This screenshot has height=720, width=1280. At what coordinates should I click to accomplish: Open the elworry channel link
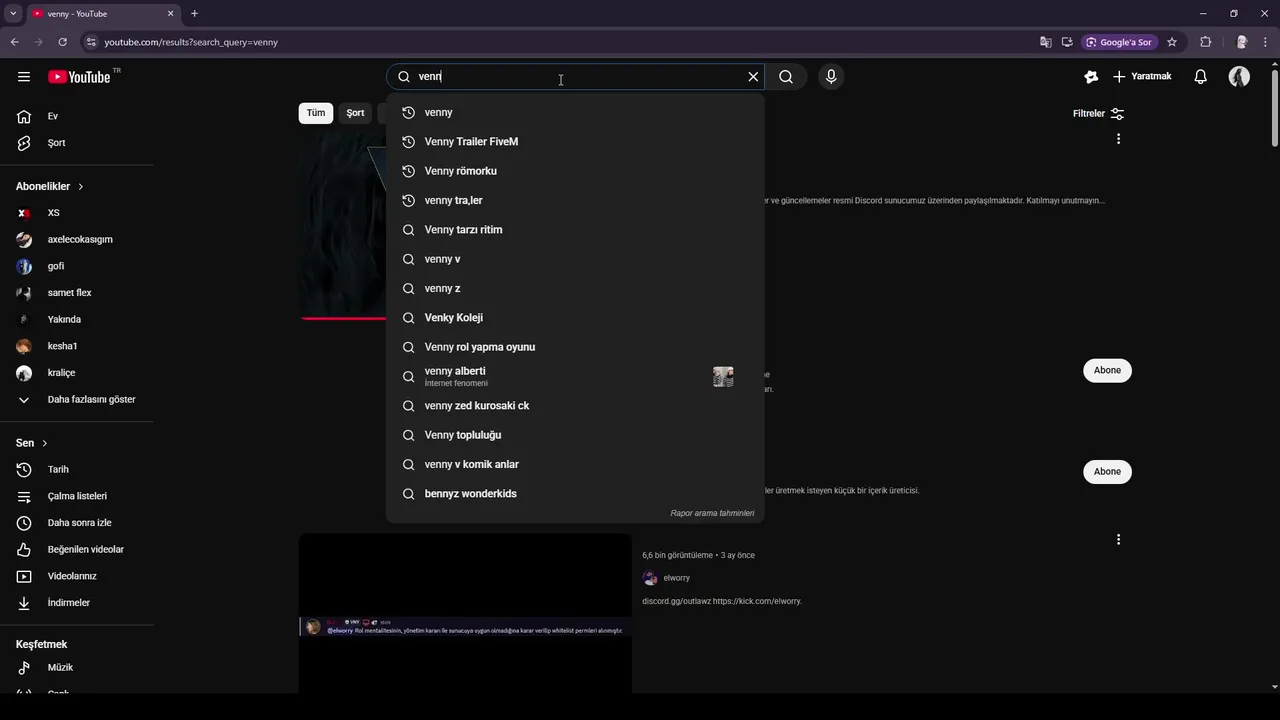pos(676,578)
